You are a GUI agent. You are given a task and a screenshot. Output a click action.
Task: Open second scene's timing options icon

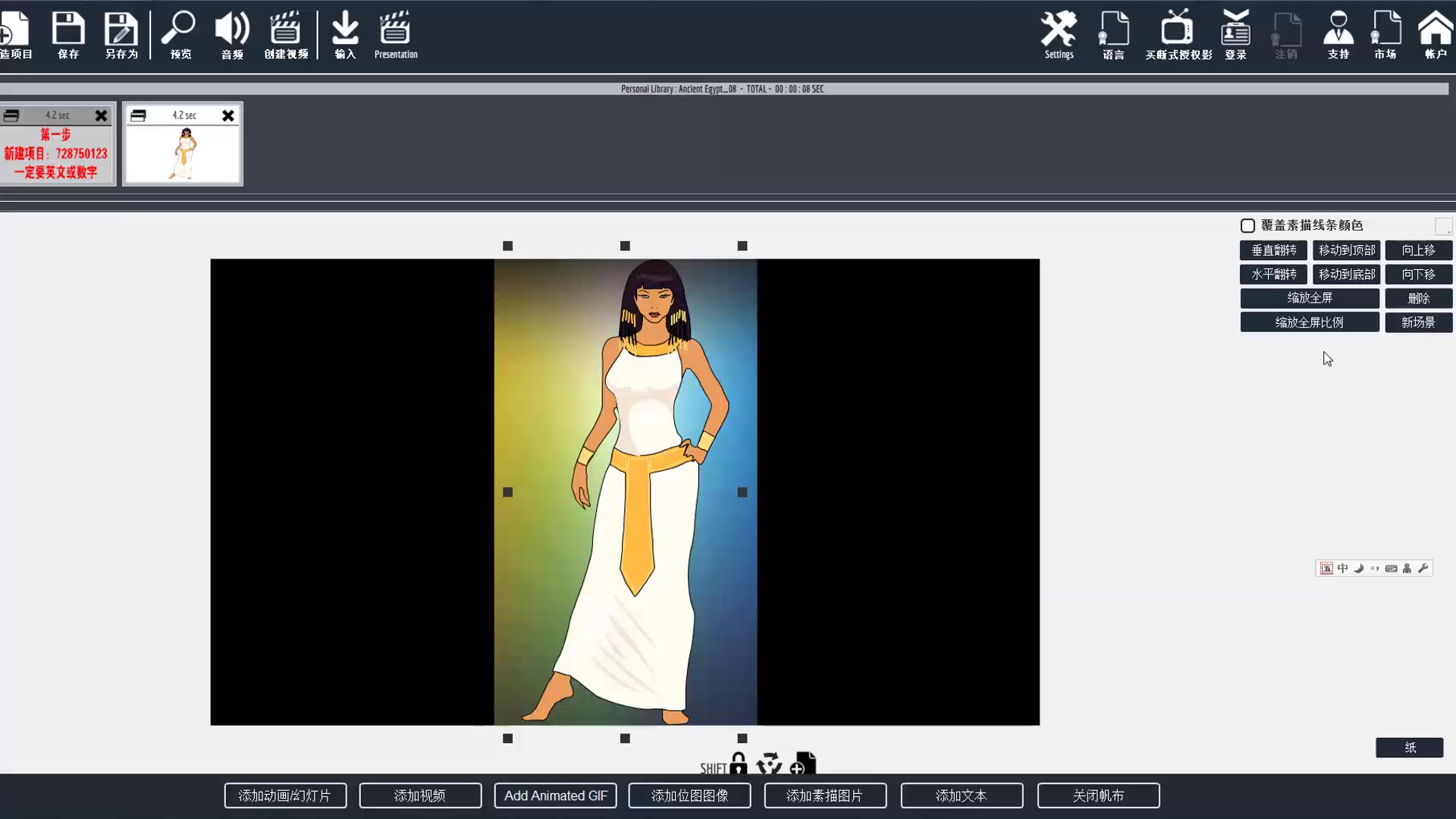[138, 115]
